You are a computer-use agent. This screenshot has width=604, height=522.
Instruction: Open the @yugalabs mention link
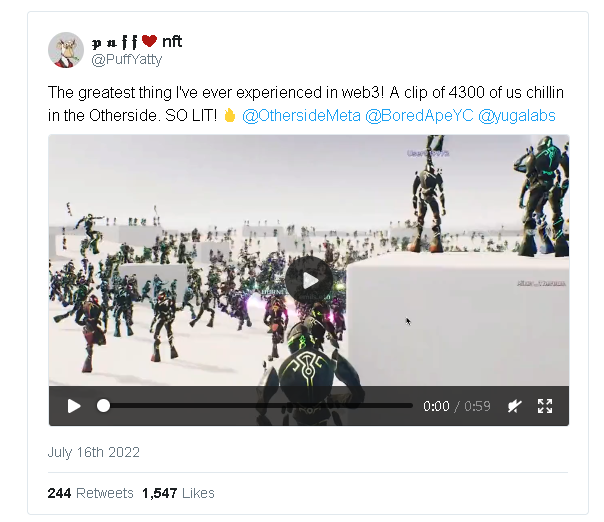(x=517, y=116)
